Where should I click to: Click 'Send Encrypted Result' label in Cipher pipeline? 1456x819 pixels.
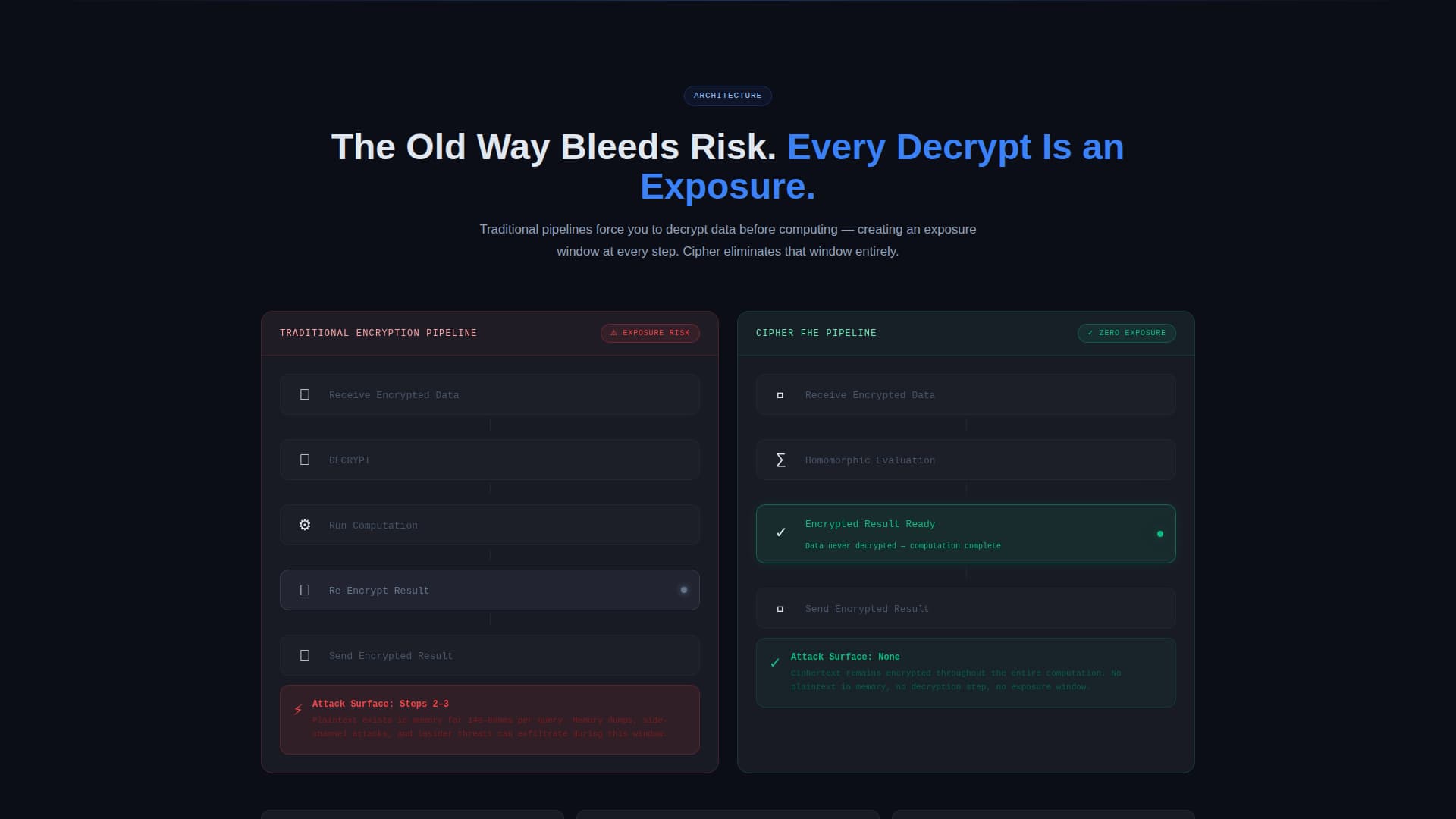click(867, 609)
